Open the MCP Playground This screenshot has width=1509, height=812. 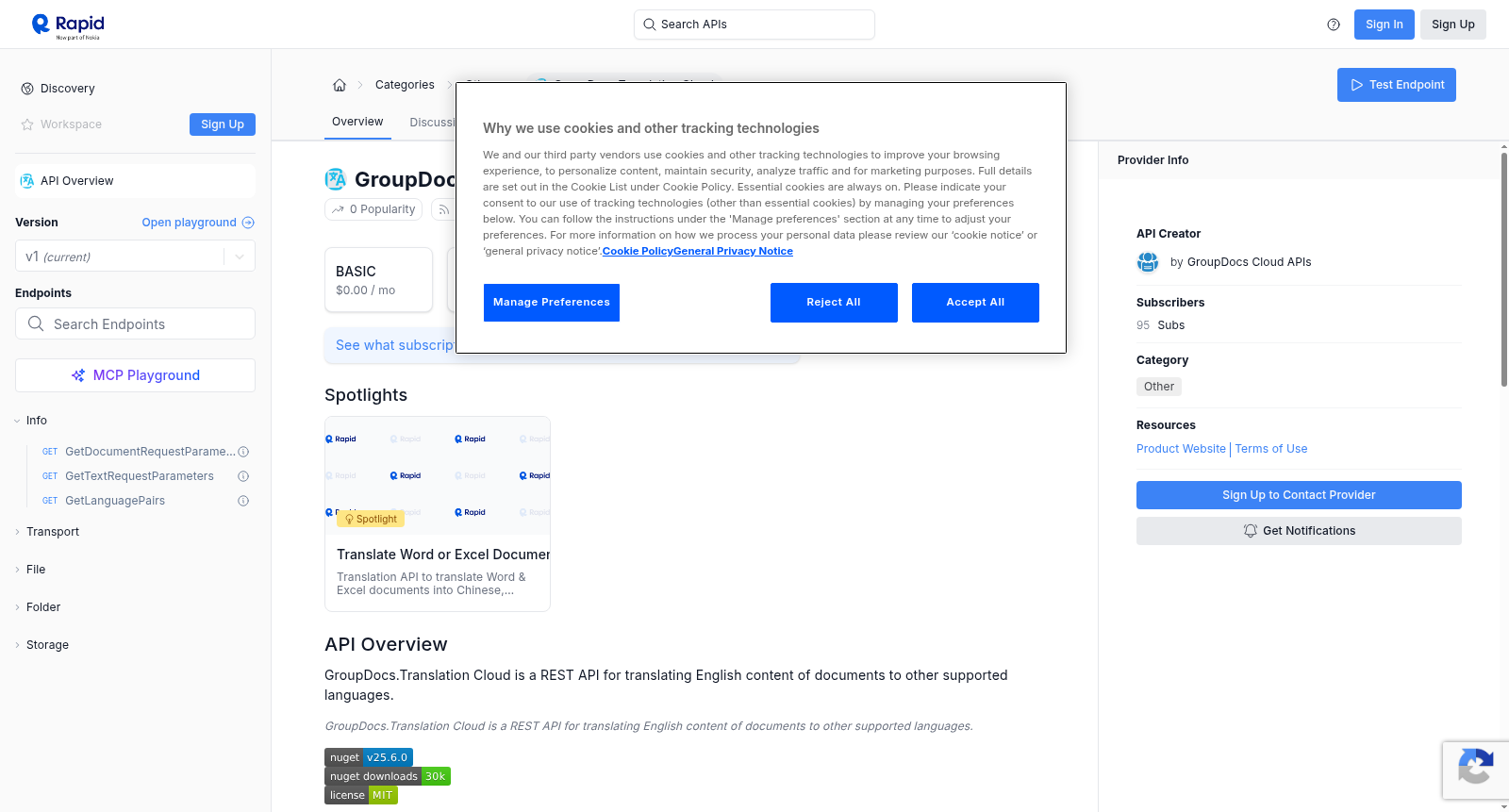pos(135,375)
